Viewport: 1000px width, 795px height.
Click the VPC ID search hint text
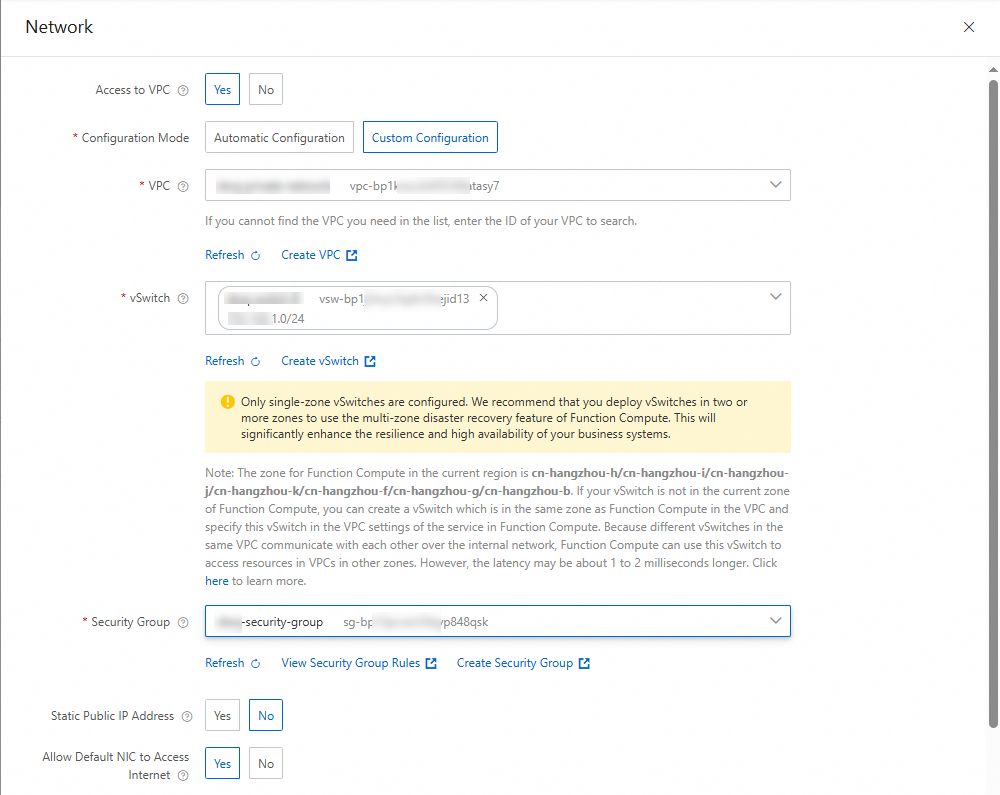pyautogui.click(x=421, y=221)
